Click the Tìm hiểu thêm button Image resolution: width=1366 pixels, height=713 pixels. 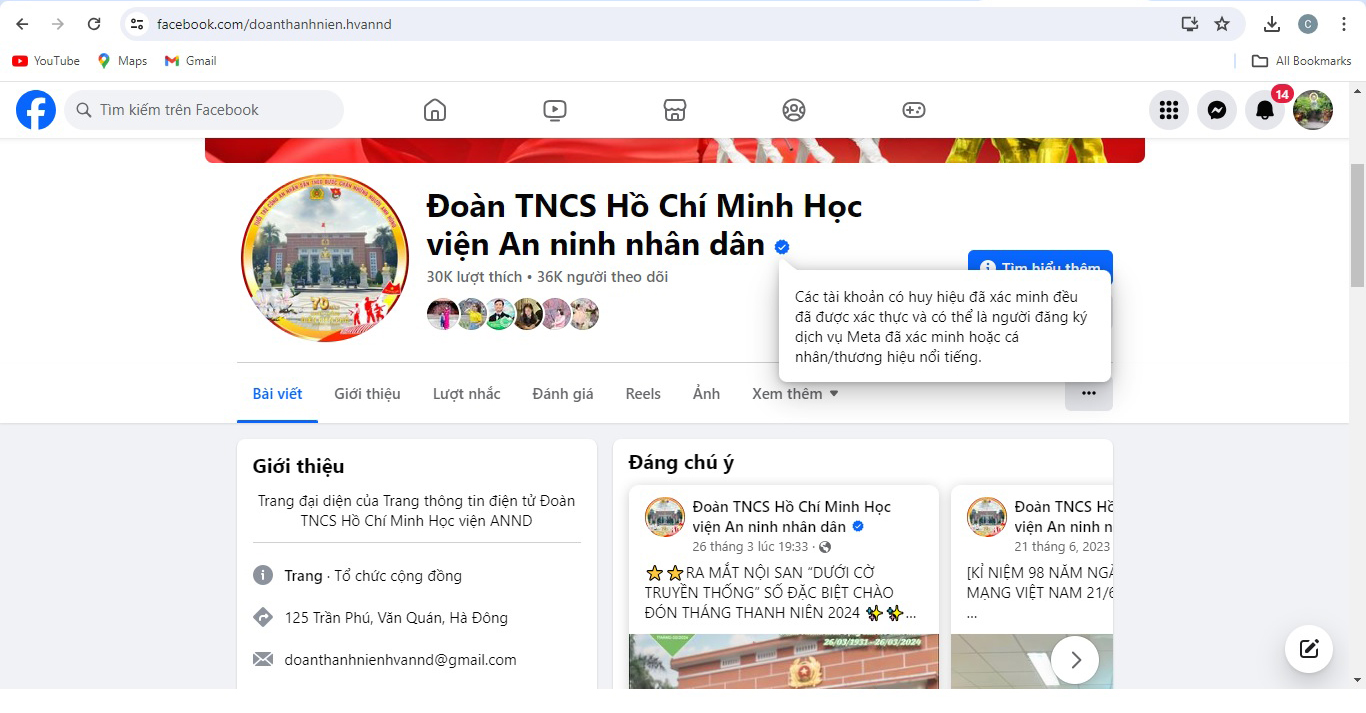click(x=1040, y=261)
